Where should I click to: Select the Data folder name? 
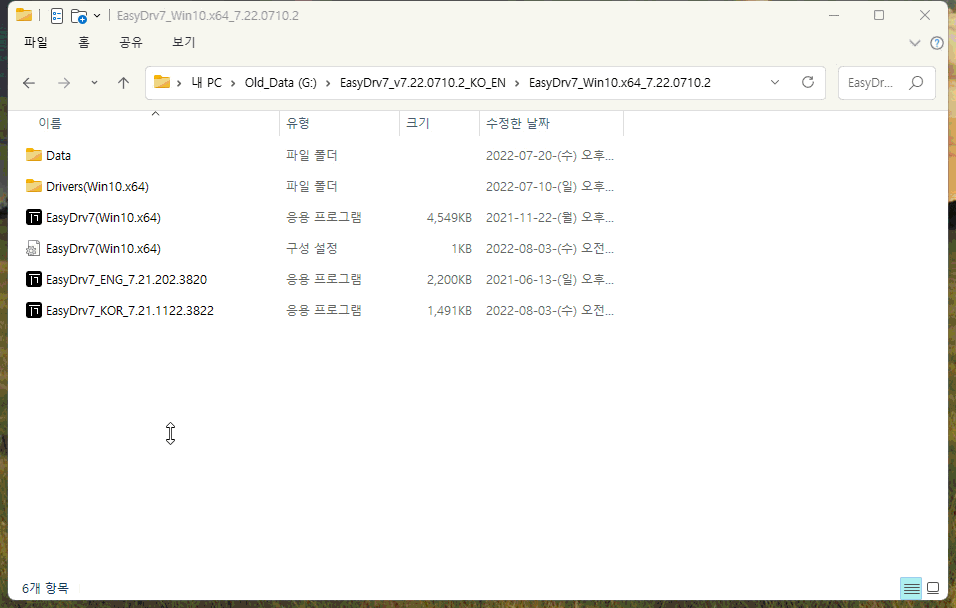click(59, 156)
